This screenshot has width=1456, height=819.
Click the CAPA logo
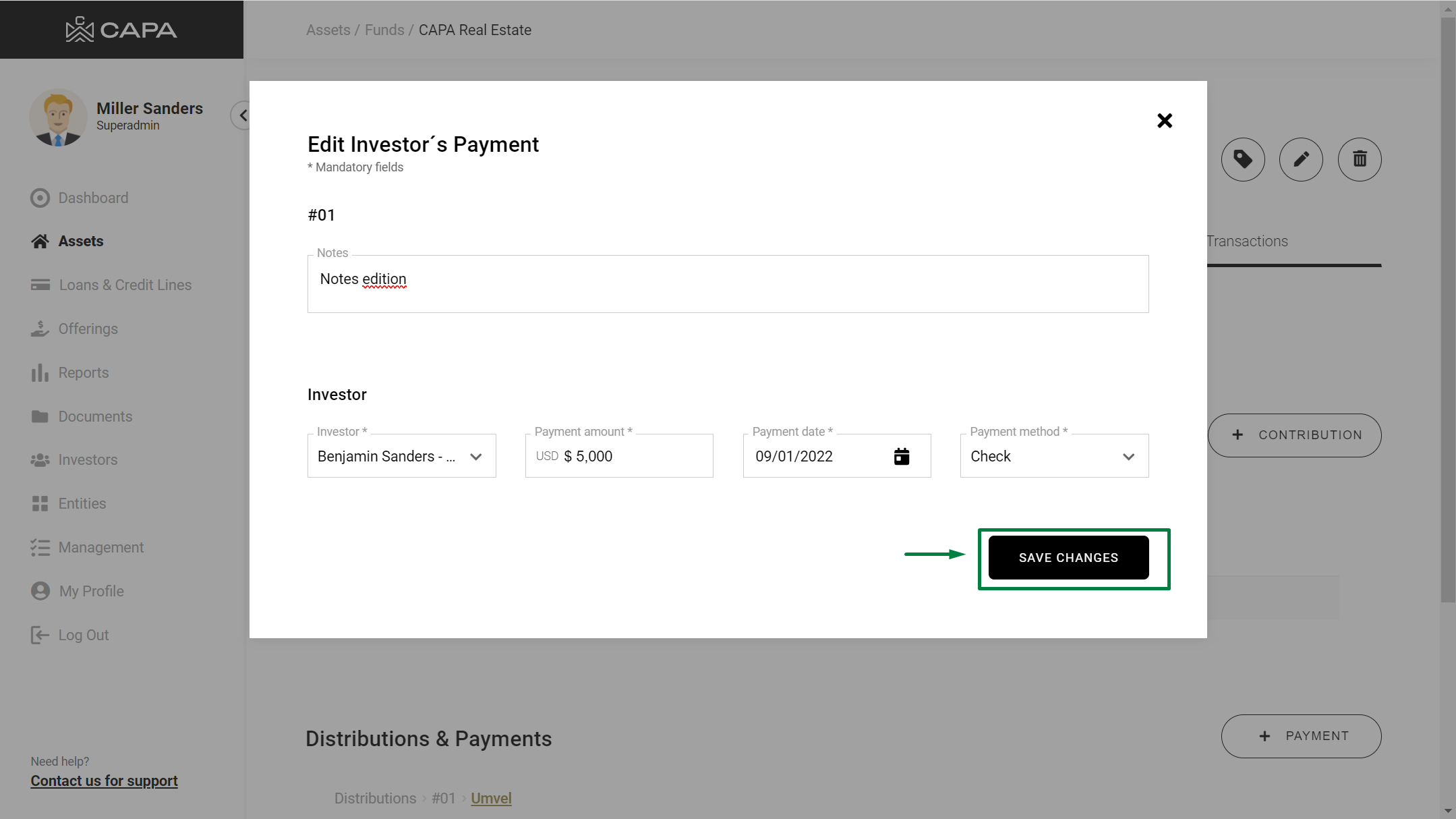point(121,30)
